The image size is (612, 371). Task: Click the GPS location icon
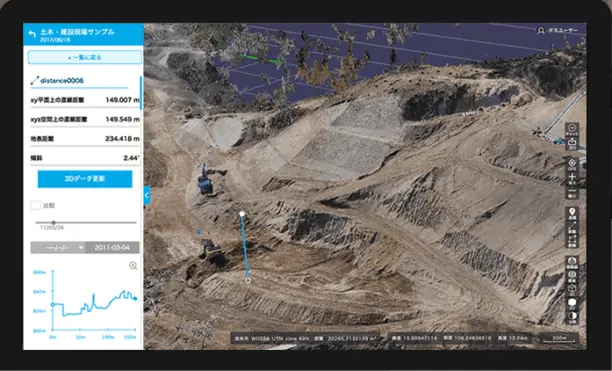572,163
